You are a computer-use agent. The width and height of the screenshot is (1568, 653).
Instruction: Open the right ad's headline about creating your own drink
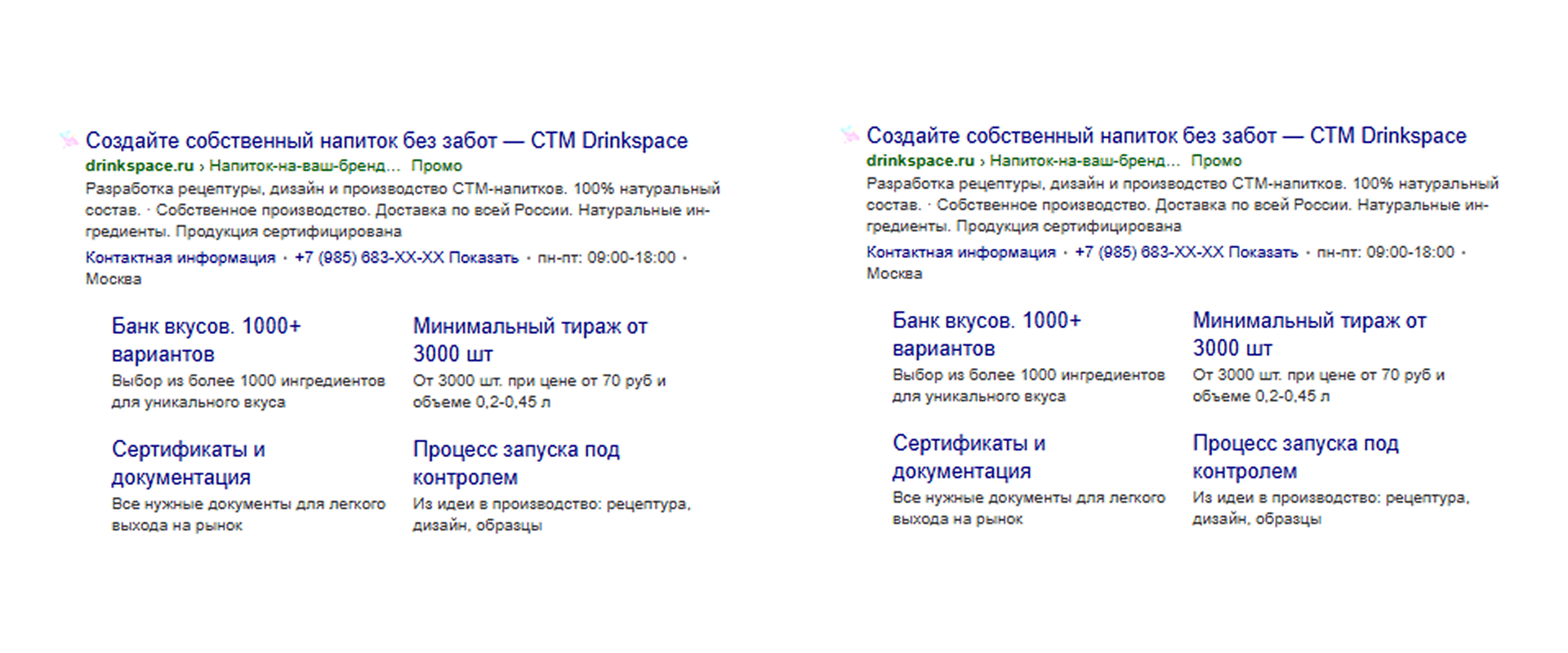click(1166, 135)
